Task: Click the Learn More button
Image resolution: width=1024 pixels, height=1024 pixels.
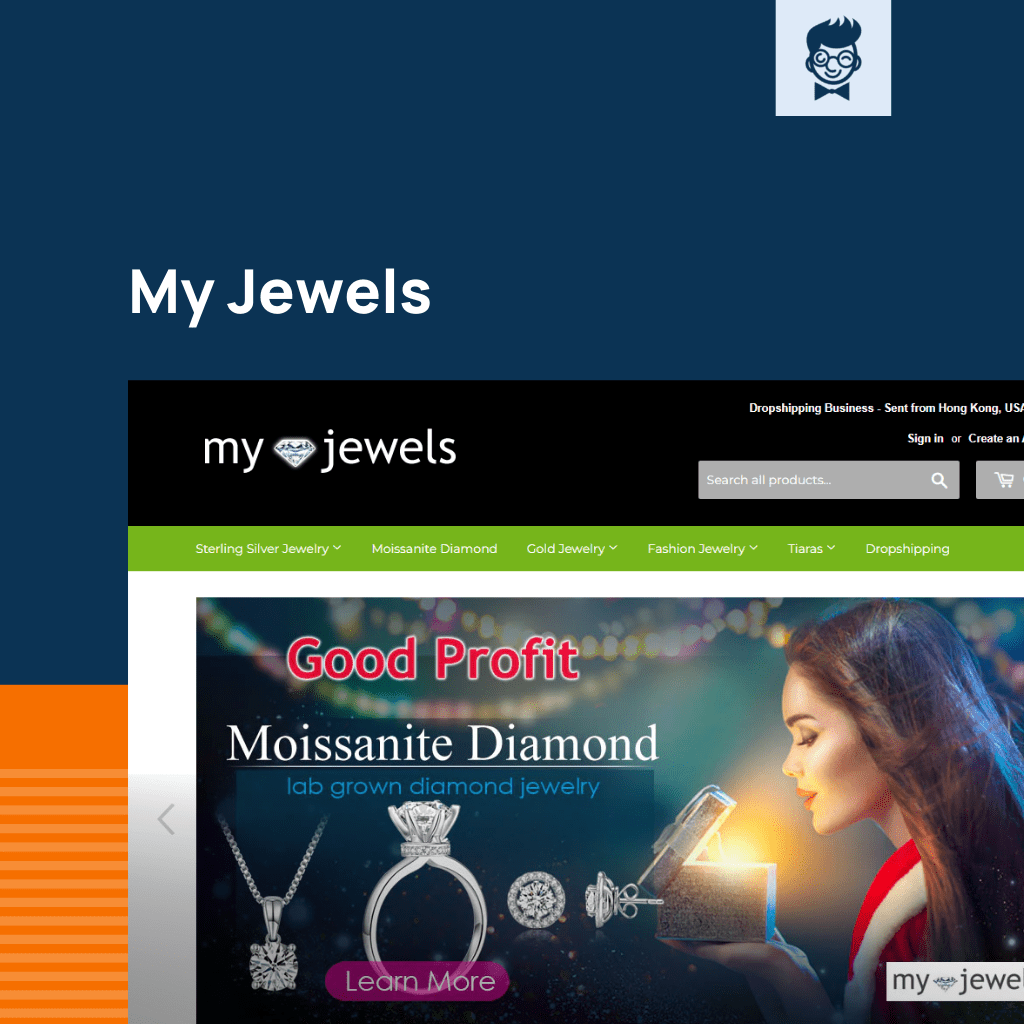Action: pyautogui.click(x=418, y=981)
